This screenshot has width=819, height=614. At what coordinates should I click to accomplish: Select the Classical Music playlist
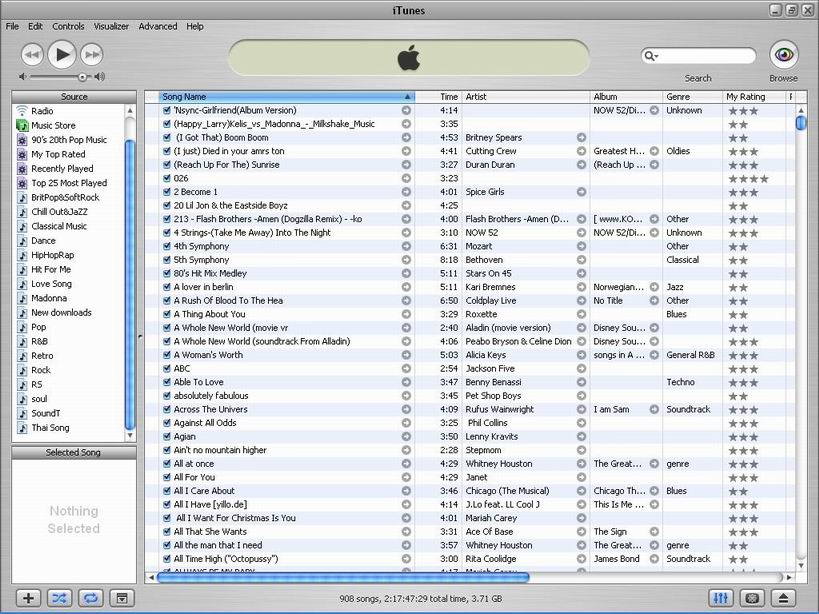59,226
